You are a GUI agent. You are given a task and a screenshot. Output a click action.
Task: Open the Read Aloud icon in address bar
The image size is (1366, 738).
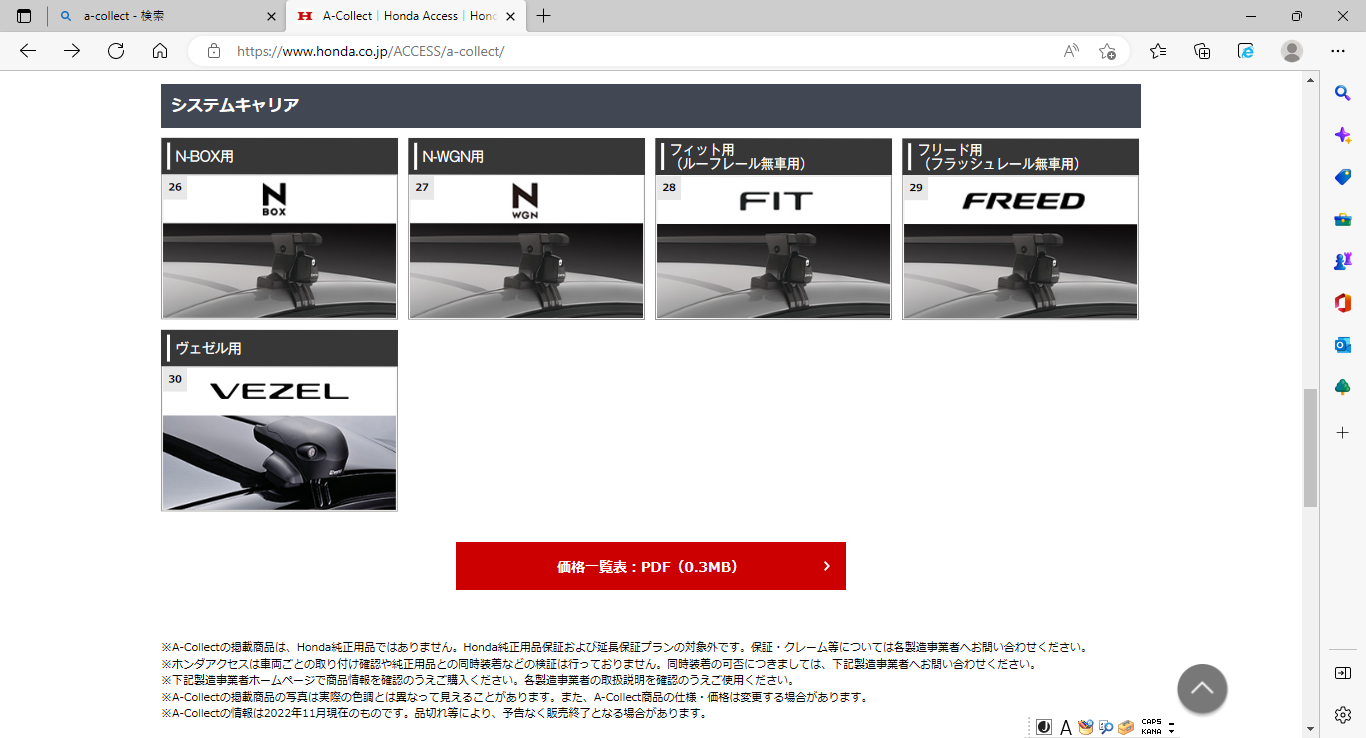(1071, 51)
